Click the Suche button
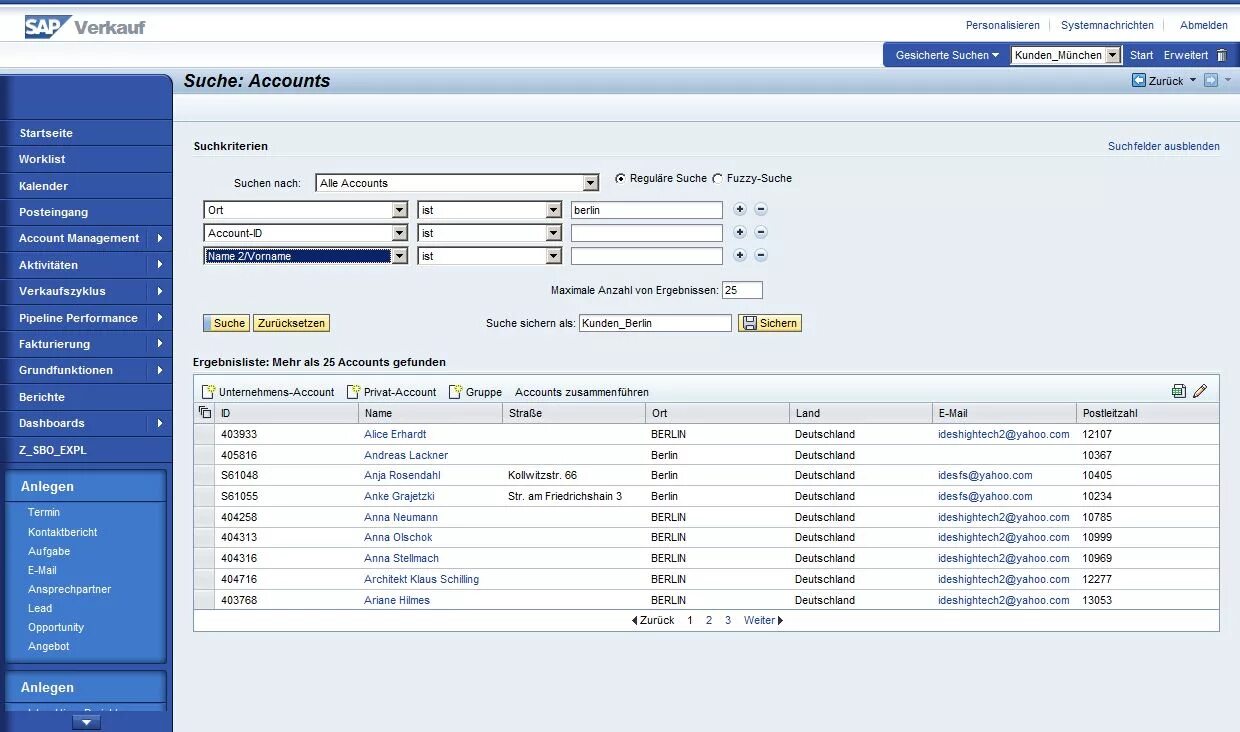The height and width of the screenshot is (732, 1240). [227, 323]
